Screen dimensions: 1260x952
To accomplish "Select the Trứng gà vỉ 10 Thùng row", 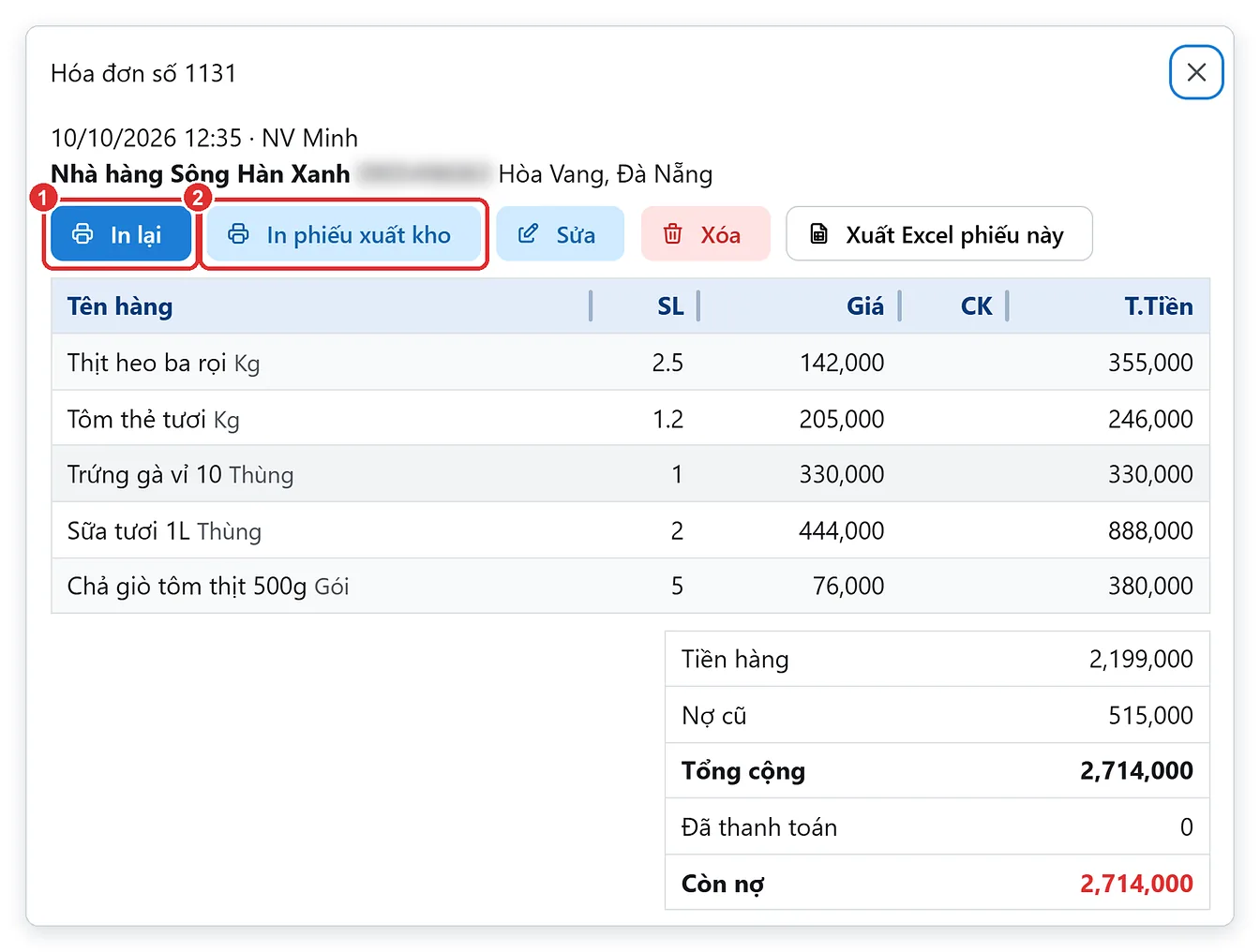I will (x=630, y=474).
